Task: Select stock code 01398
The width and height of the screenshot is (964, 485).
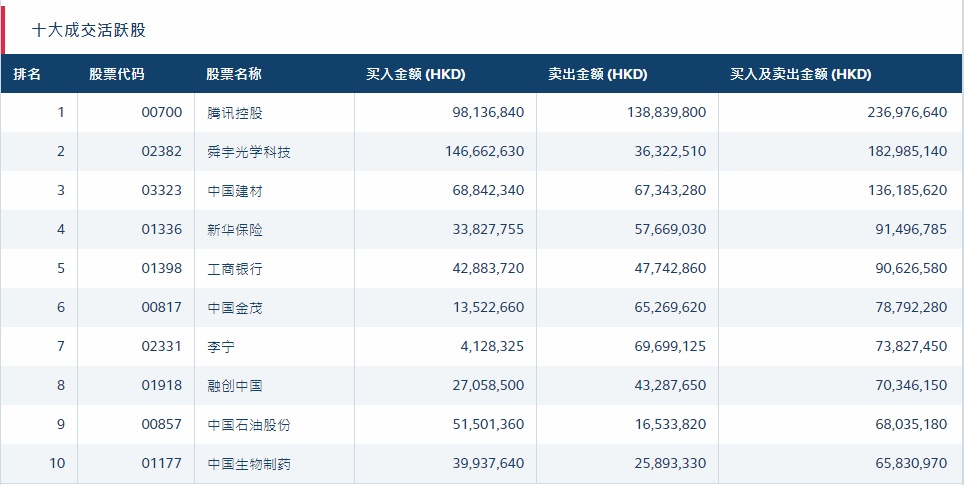Action: (162, 269)
